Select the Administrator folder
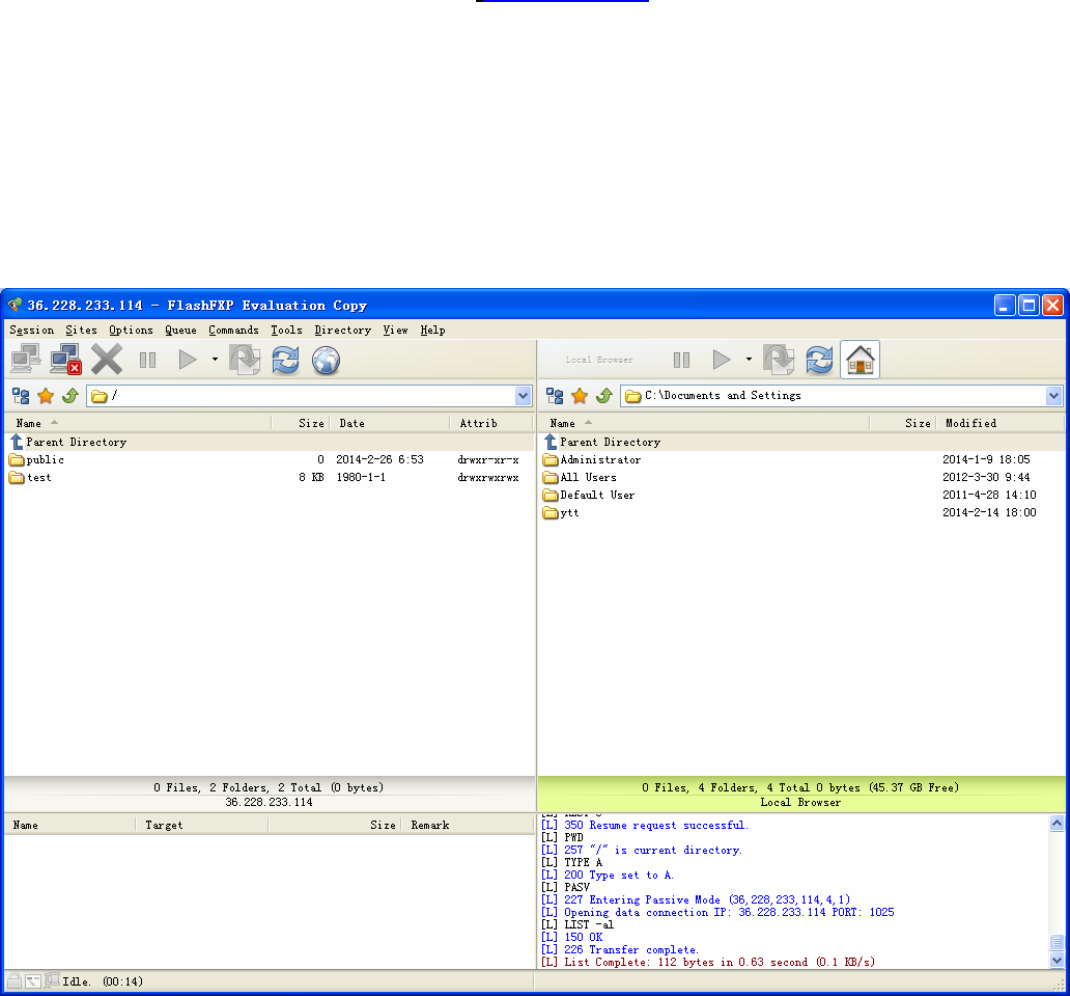The image size is (1070, 996). (801, 460)
